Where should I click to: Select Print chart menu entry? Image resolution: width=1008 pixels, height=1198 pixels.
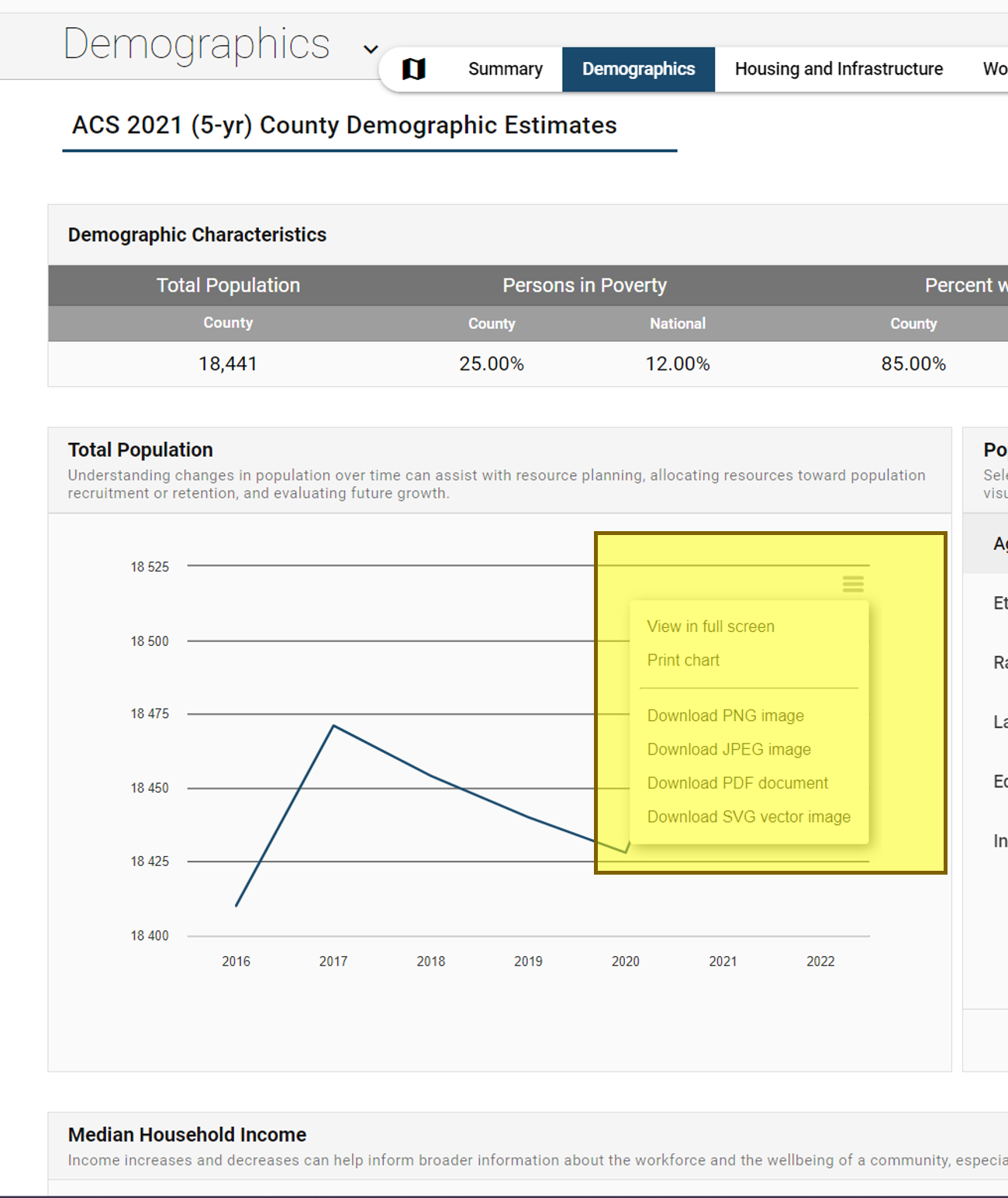click(x=683, y=660)
